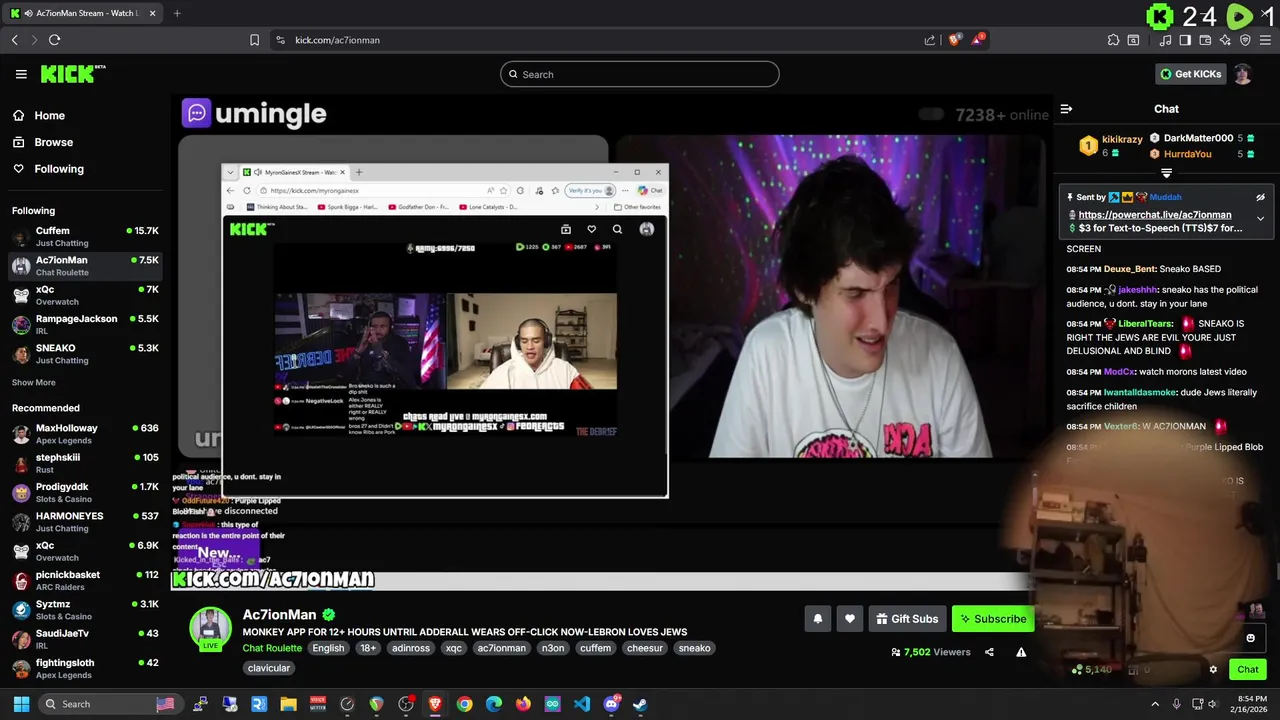Collapse chat with the arrow icon
This screenshot has width=1280, height=720.
1066,109
